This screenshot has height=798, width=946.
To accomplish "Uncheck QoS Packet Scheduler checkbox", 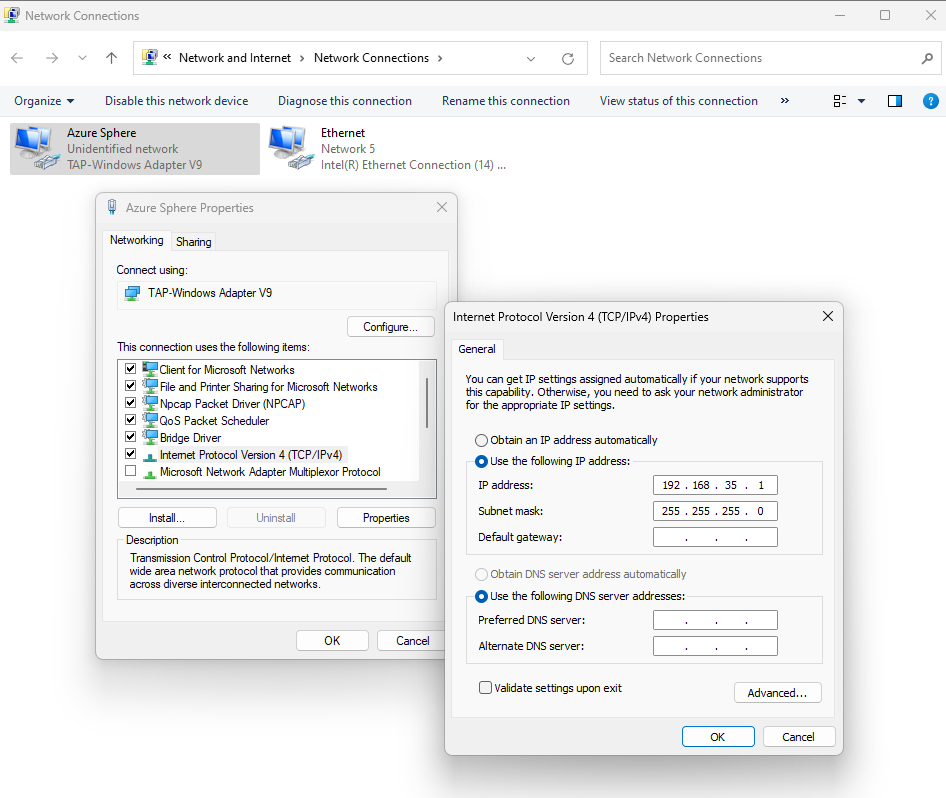I will (130, 419).
